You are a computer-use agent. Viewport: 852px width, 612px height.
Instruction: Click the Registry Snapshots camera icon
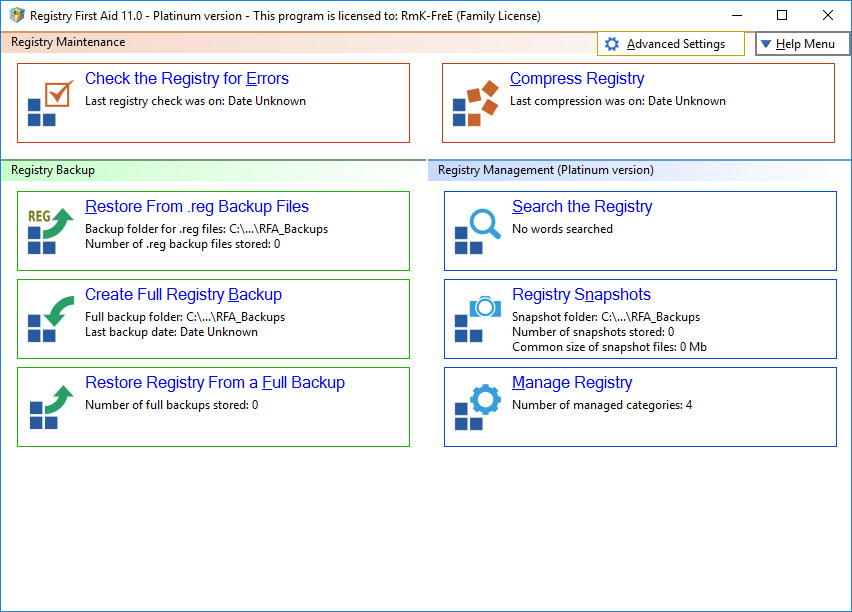tap(478, 319)
